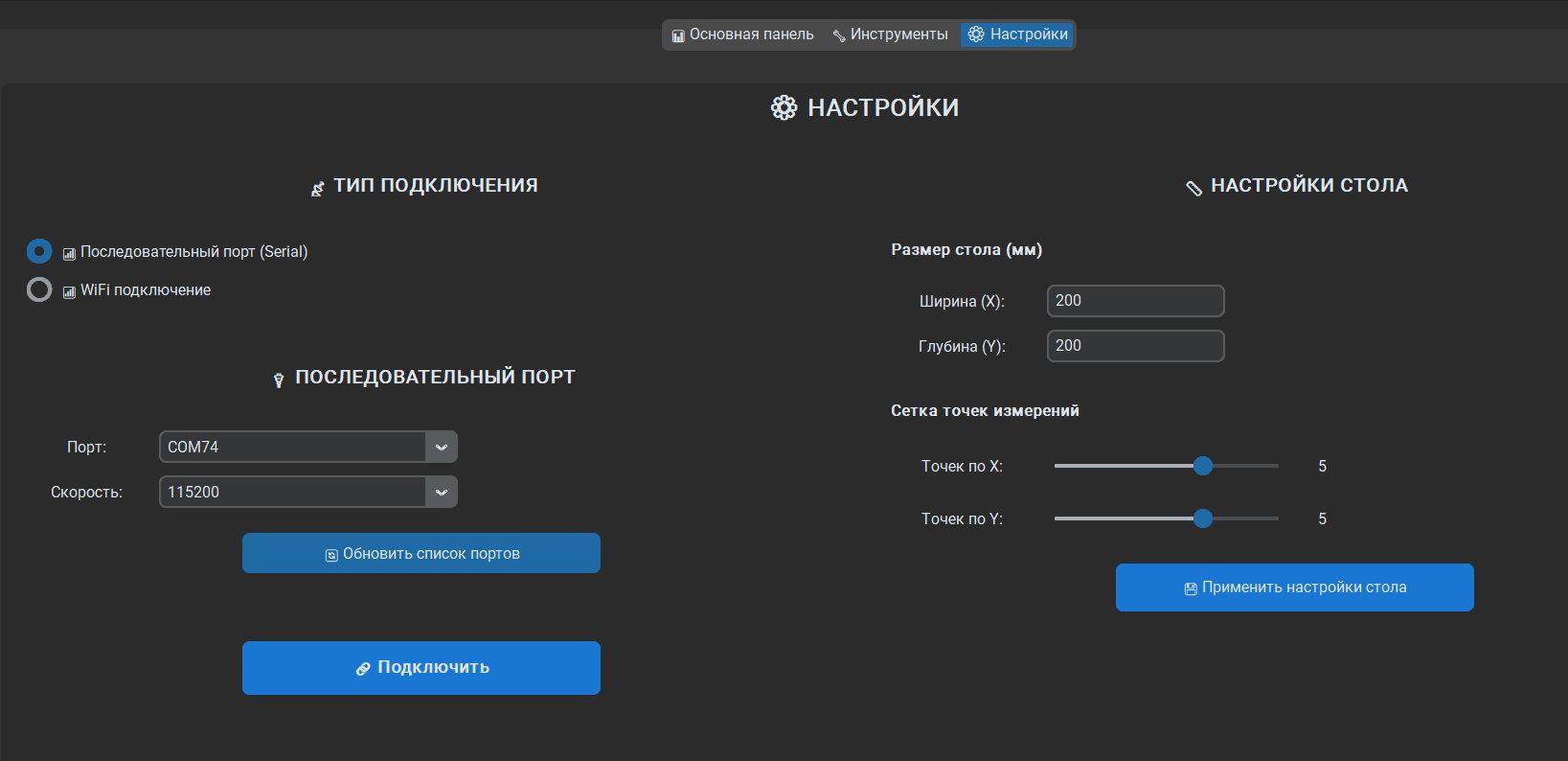Image resolution: width=1568 pixels, height=761 pixels.
Task: Switch to the Инструменты tab
Action: [890, 35]
